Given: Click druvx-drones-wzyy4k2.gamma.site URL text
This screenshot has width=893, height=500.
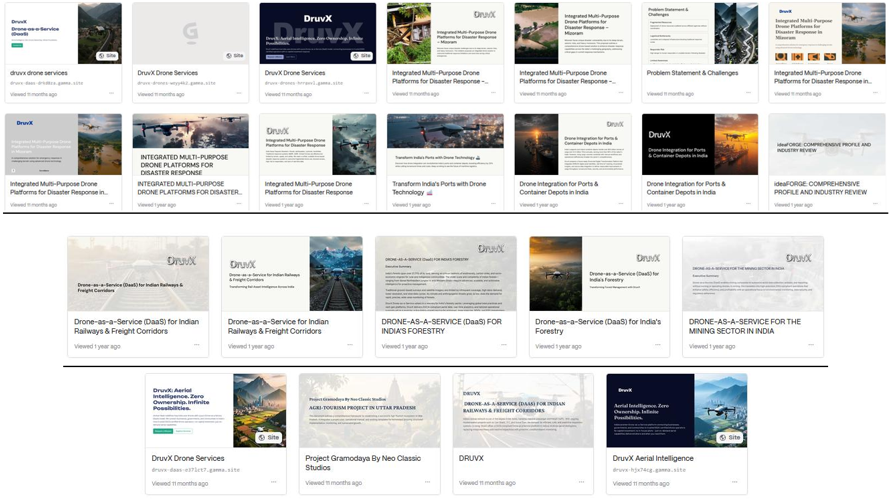Looking at the screenshot, I should [x=177, y=83].
